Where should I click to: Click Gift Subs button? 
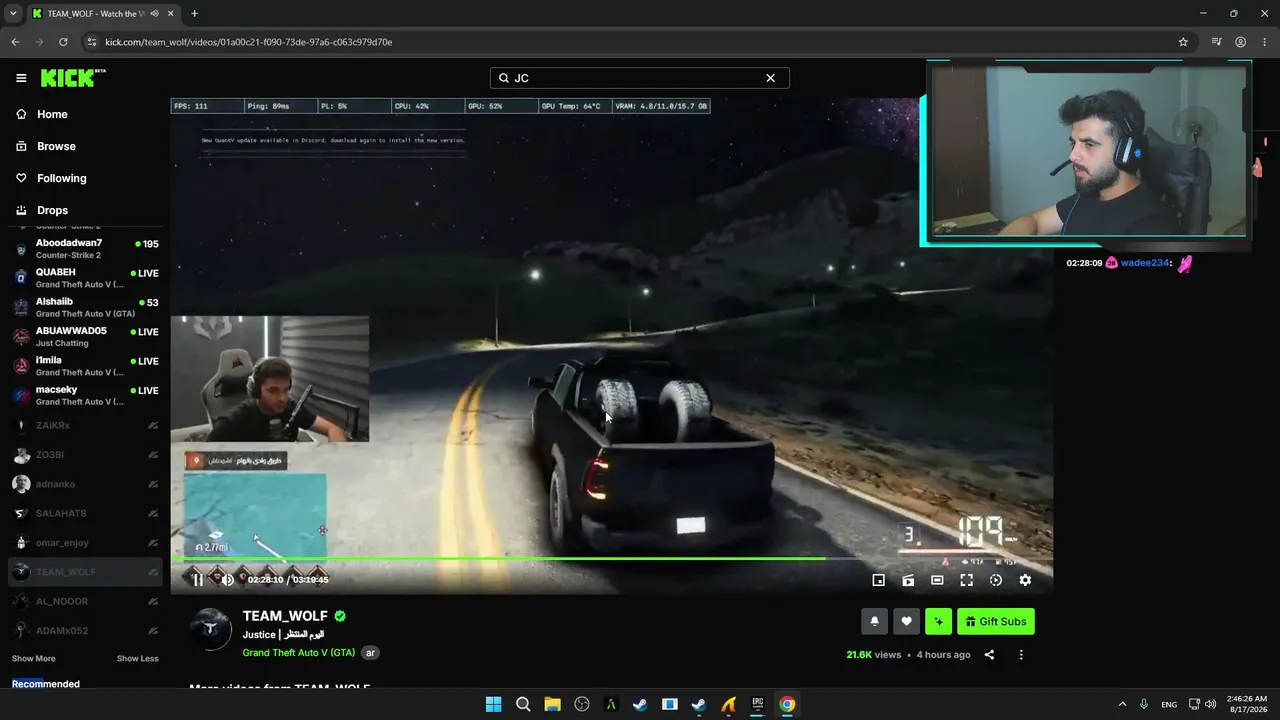(x=996, y=621)
